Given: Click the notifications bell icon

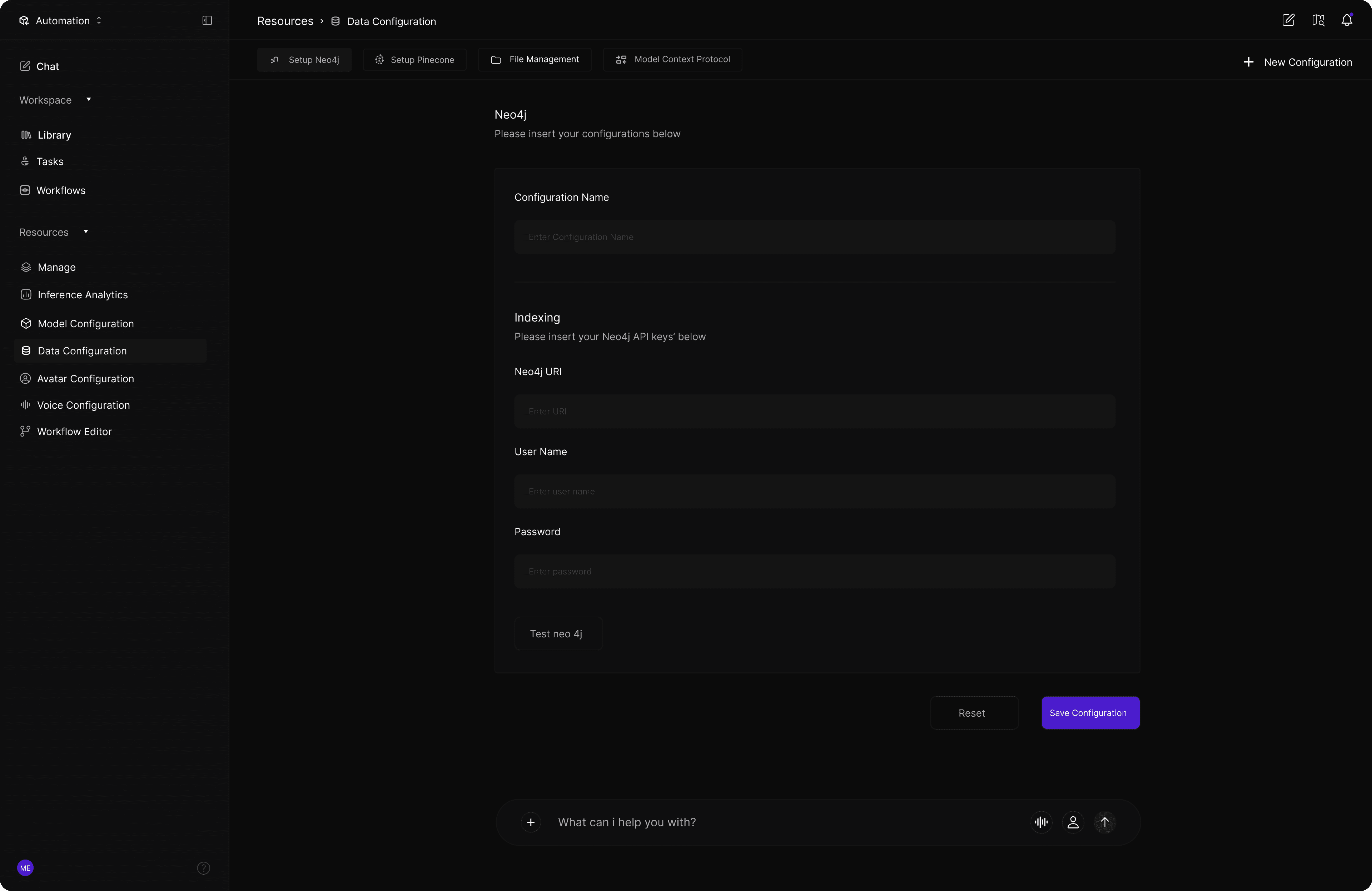Looking at the screenshot, I should 1347,21.
